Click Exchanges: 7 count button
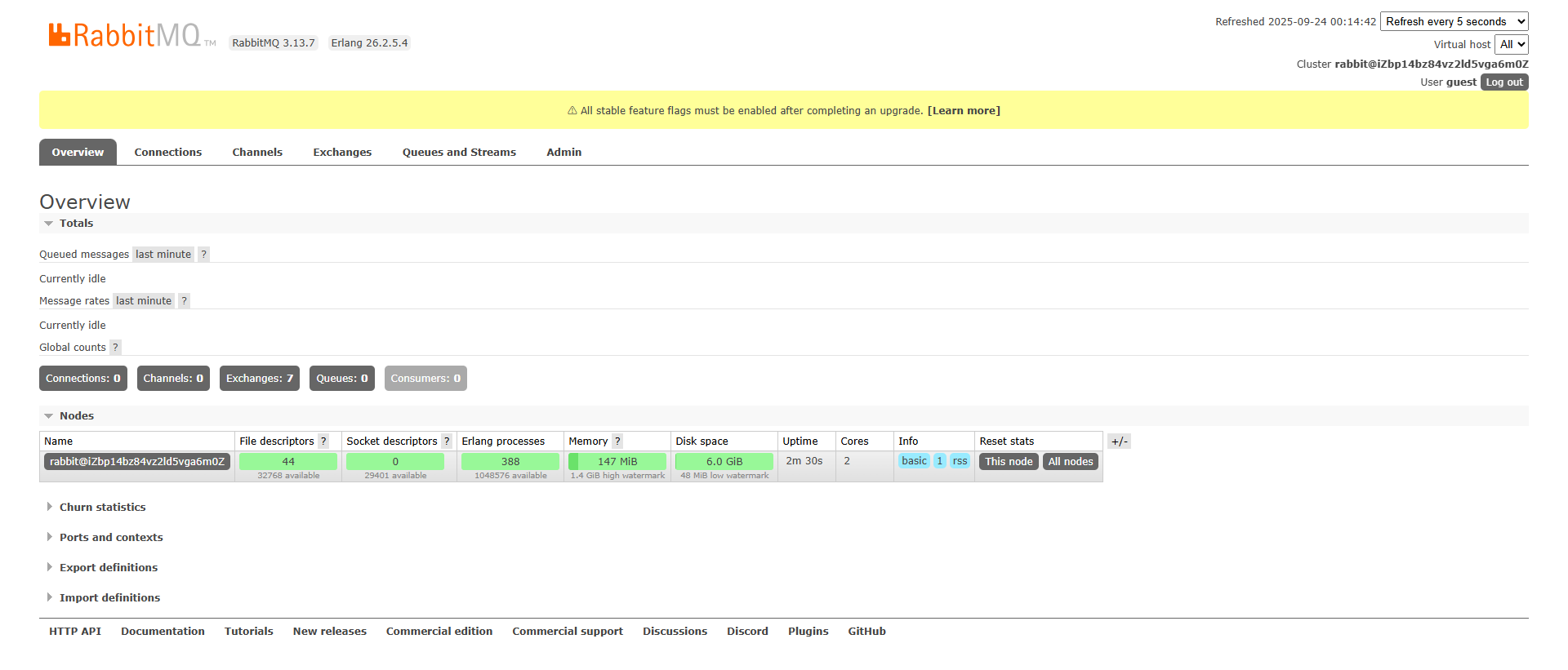1568x670 pixels. click(x=260, y=379)
